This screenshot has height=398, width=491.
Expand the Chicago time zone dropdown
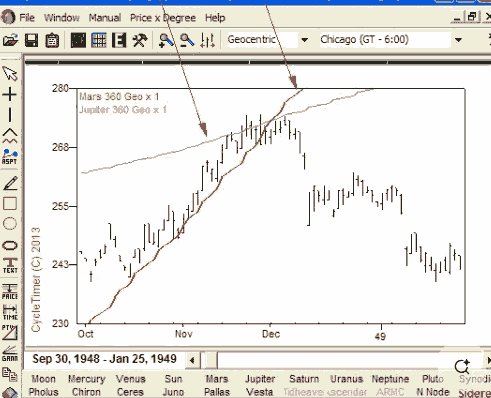(459, 40)
